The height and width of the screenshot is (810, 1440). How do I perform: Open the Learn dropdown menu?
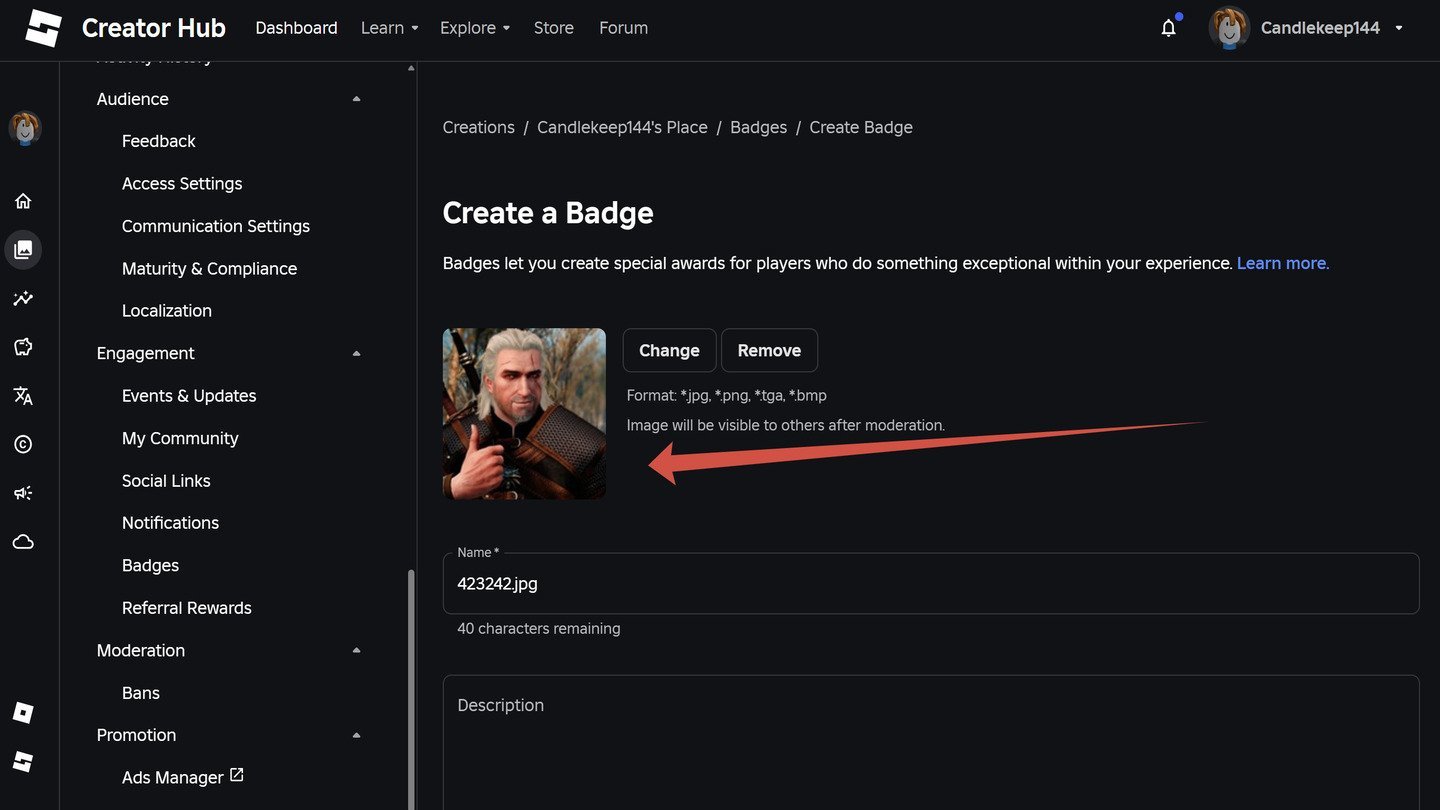point(390,28)
